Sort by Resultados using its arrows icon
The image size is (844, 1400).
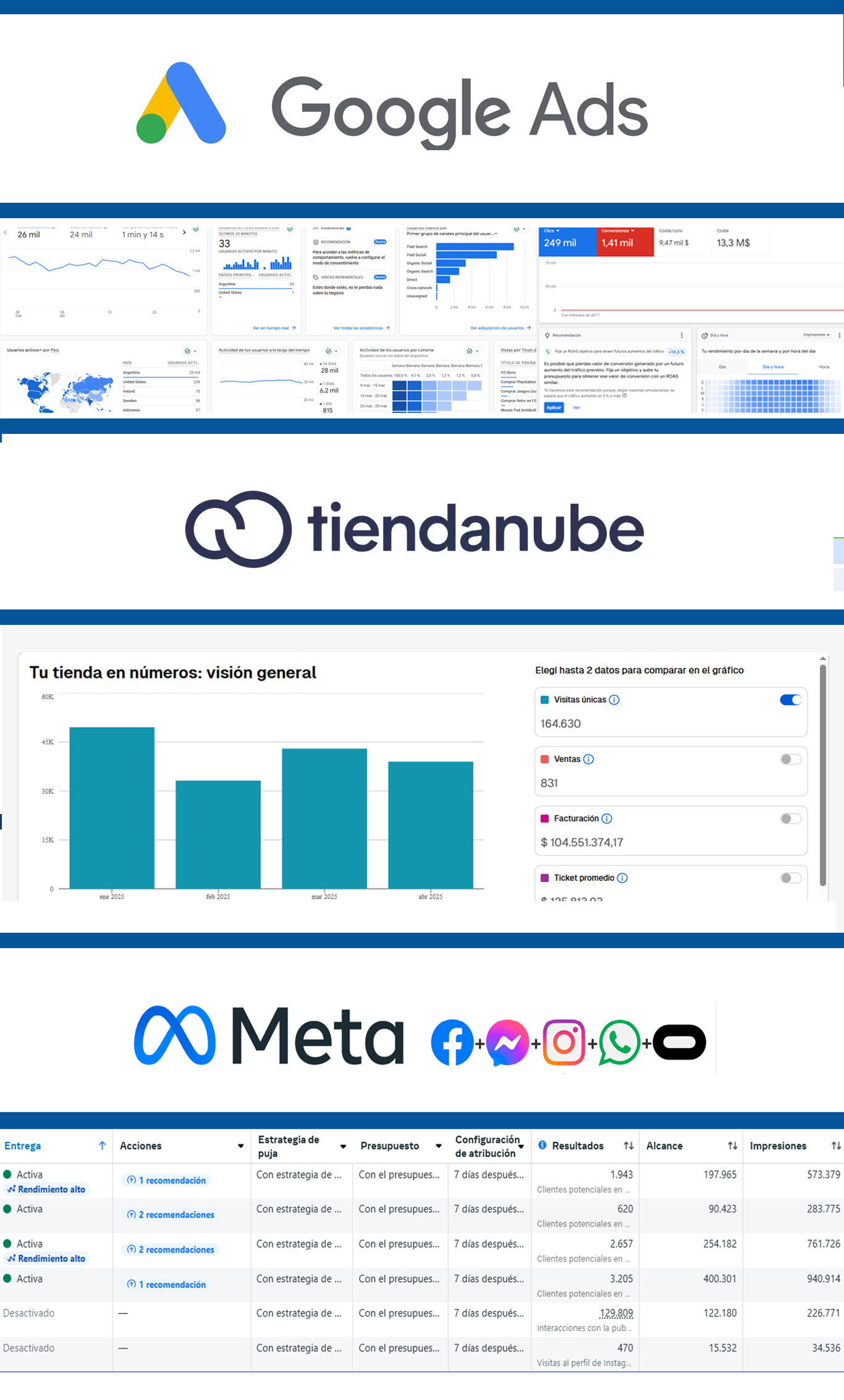coord(628,1145)
